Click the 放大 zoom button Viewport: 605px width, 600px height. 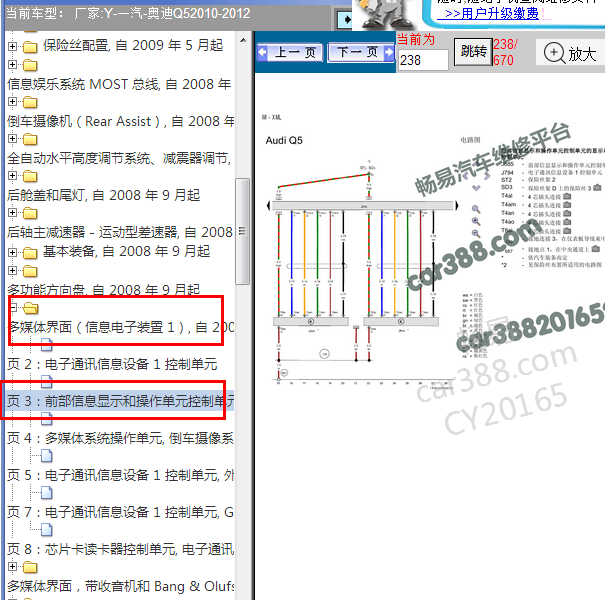click(570, 53)
